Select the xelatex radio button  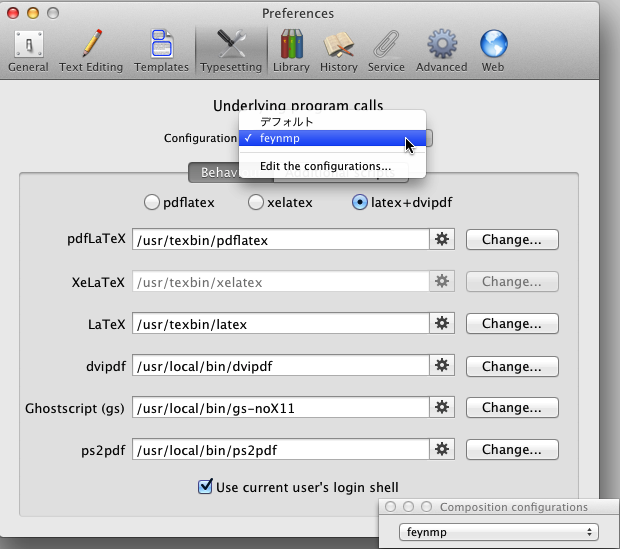click(x=256, y=202)
